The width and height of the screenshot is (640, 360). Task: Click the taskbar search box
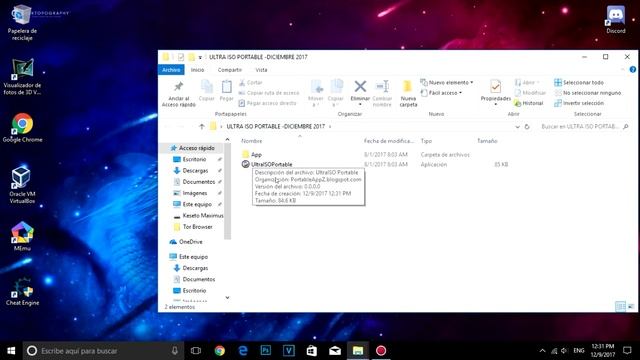[x=102, y=351]
